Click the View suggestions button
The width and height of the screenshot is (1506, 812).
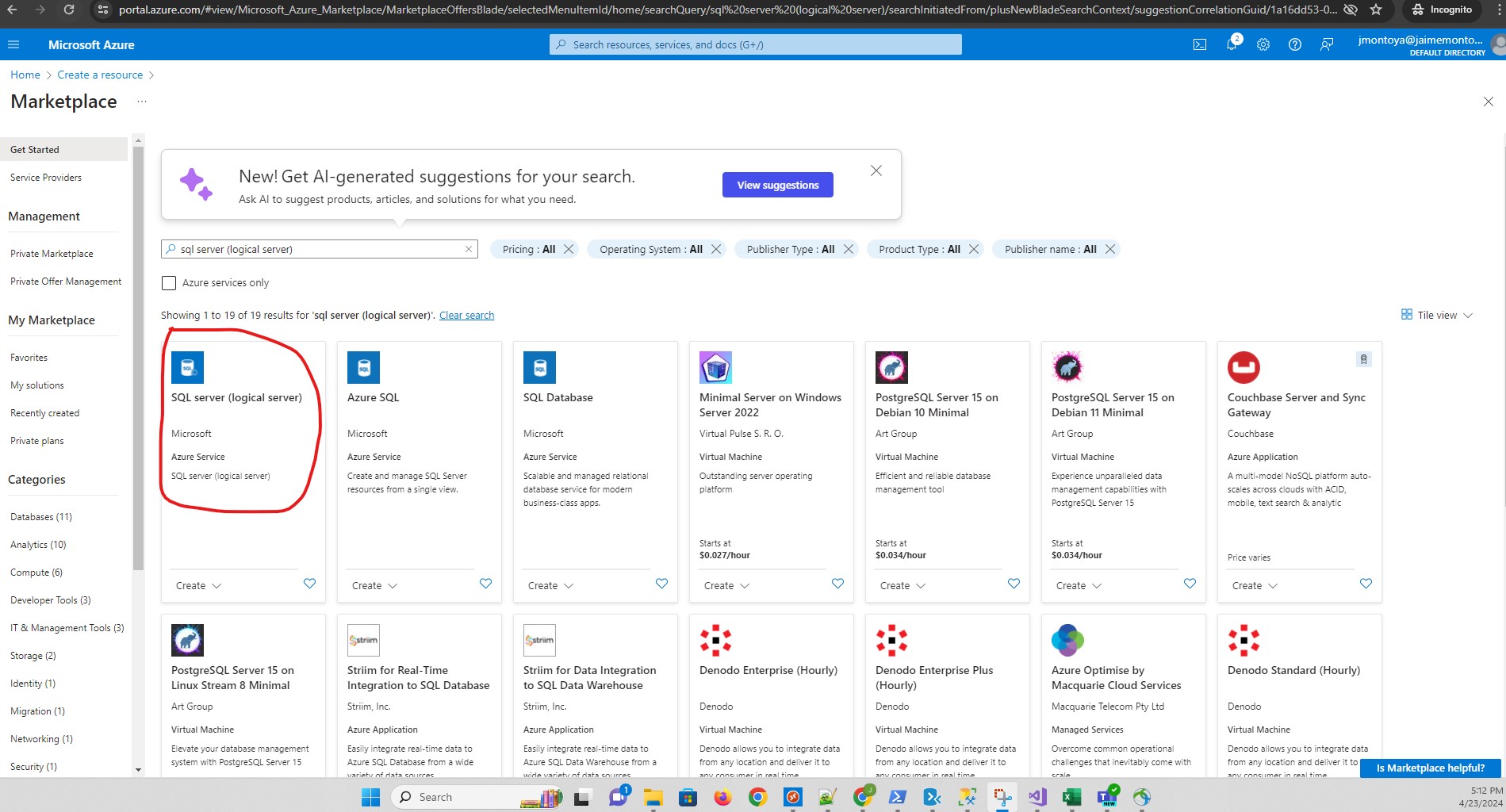(x=777, y=185)
